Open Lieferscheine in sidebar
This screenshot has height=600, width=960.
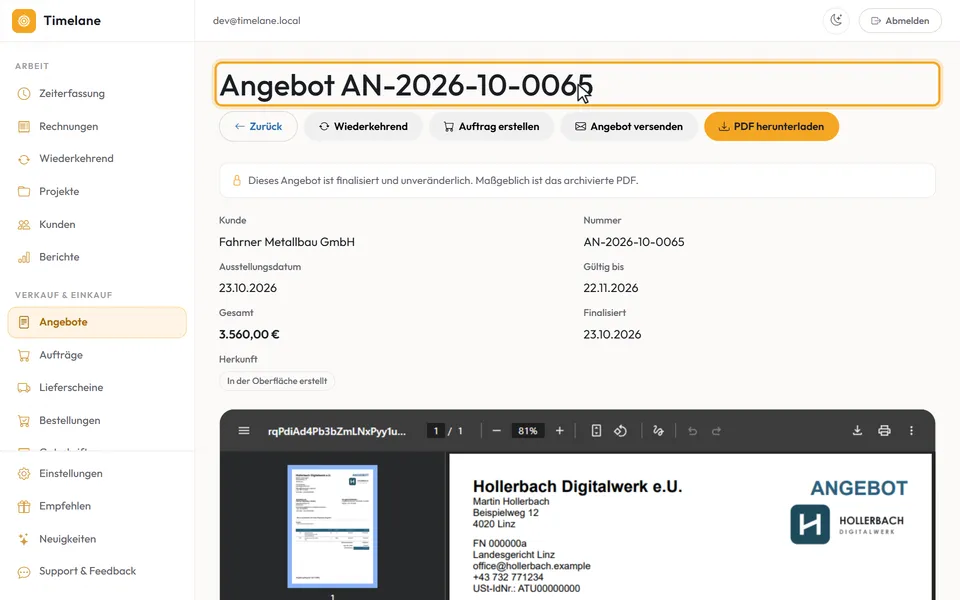[x=97, y=388]
